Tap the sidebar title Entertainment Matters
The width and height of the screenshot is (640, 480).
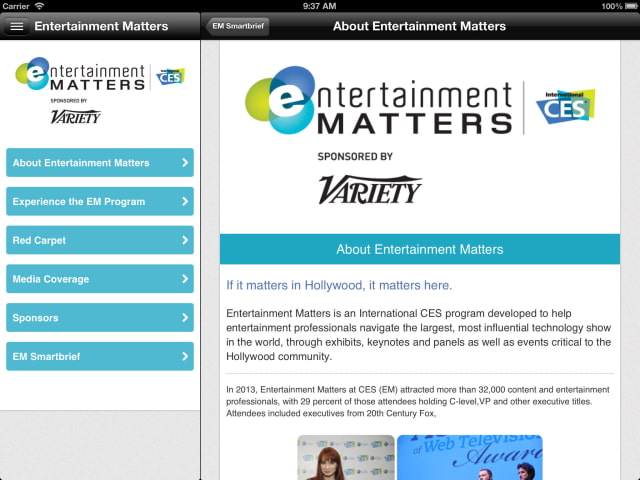[101, 26]
